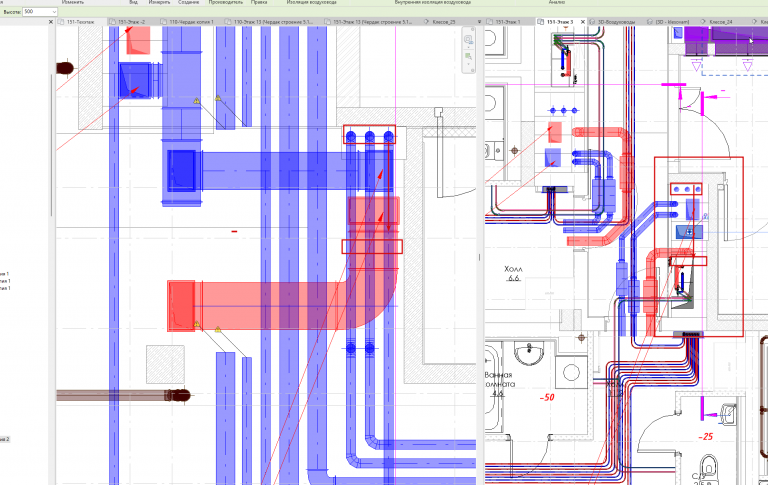The width and height of the screenshot is (768, 485).
Task: Open the 151-Этаж 1 tab in right pane
Action: pyautogui.click(x=507, y=22)
